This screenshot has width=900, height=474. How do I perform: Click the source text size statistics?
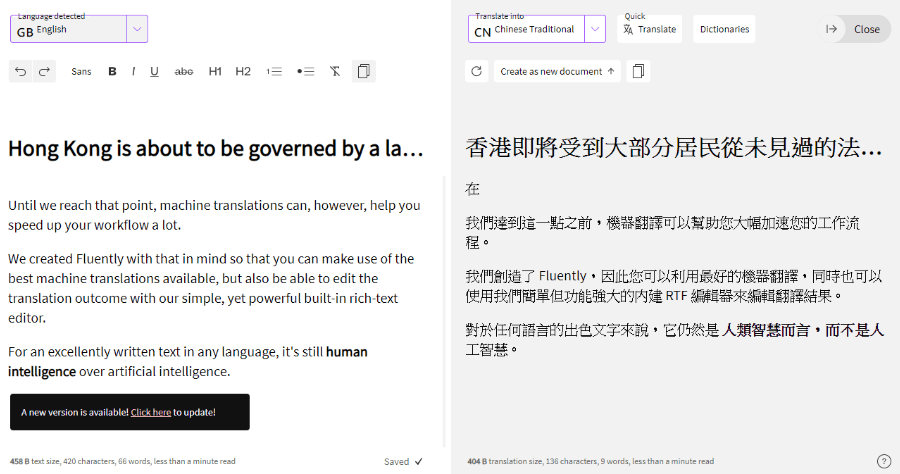(122, 461)
